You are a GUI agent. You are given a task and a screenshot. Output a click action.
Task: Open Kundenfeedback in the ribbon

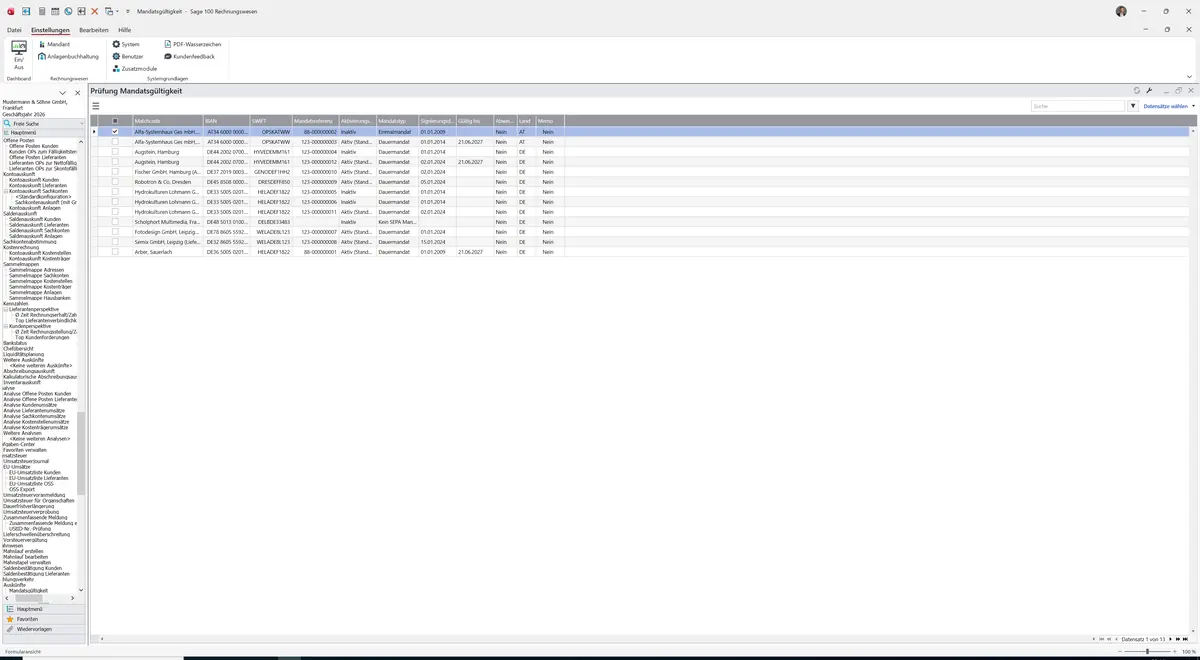point(189,56)
